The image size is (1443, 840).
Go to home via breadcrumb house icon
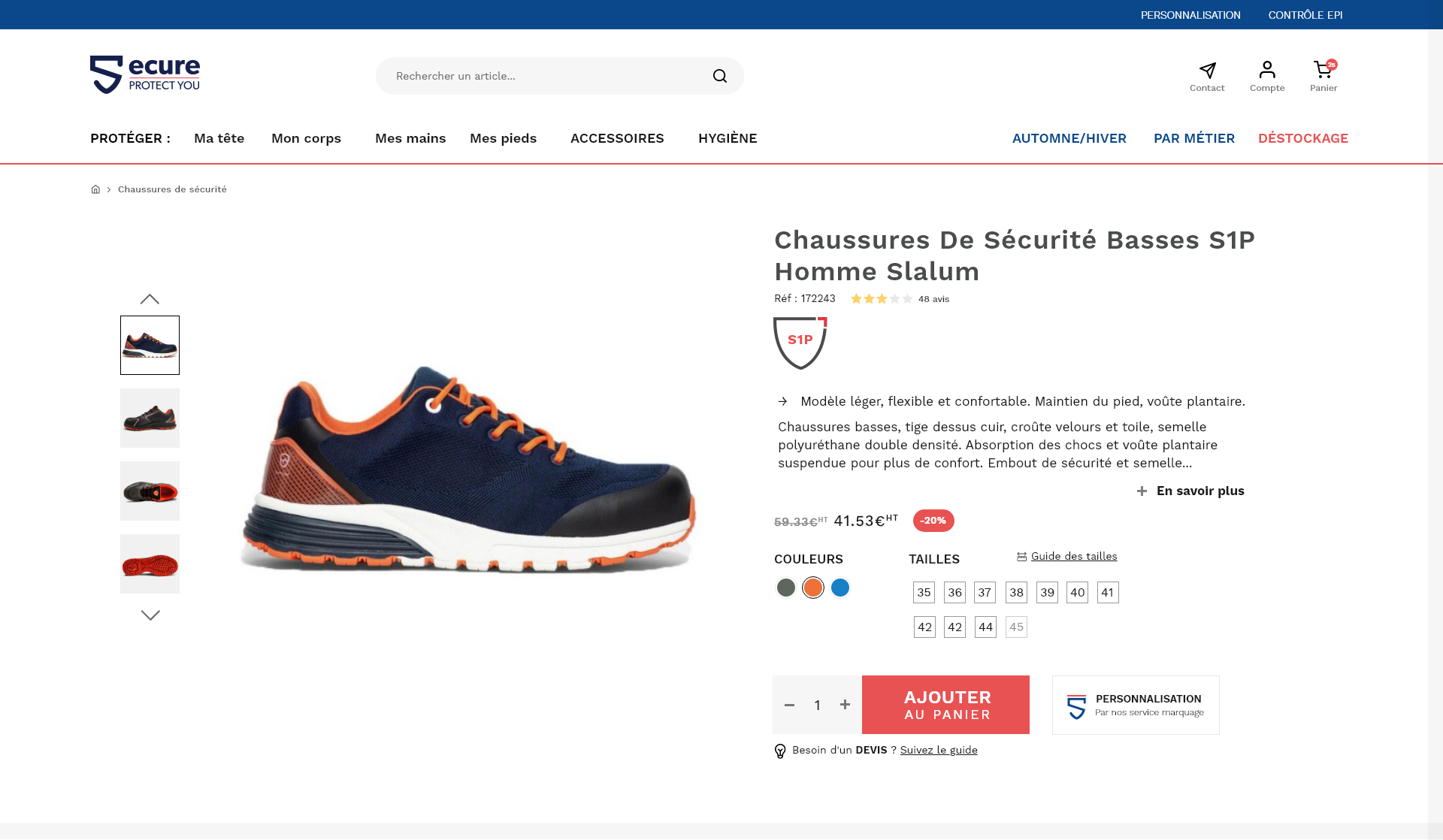[x=95, y=189]
